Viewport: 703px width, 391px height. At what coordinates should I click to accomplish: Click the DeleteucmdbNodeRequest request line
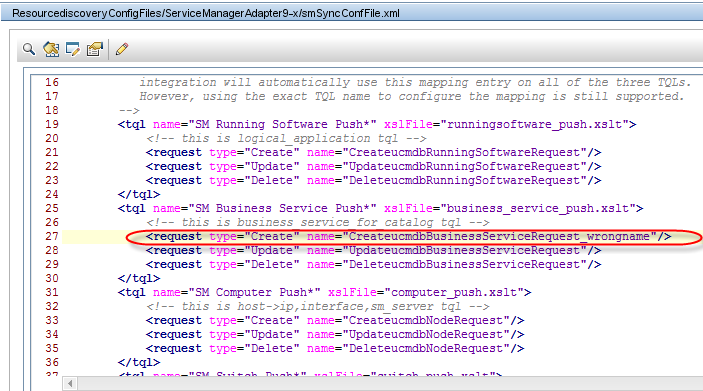click(x=335, y=348)
